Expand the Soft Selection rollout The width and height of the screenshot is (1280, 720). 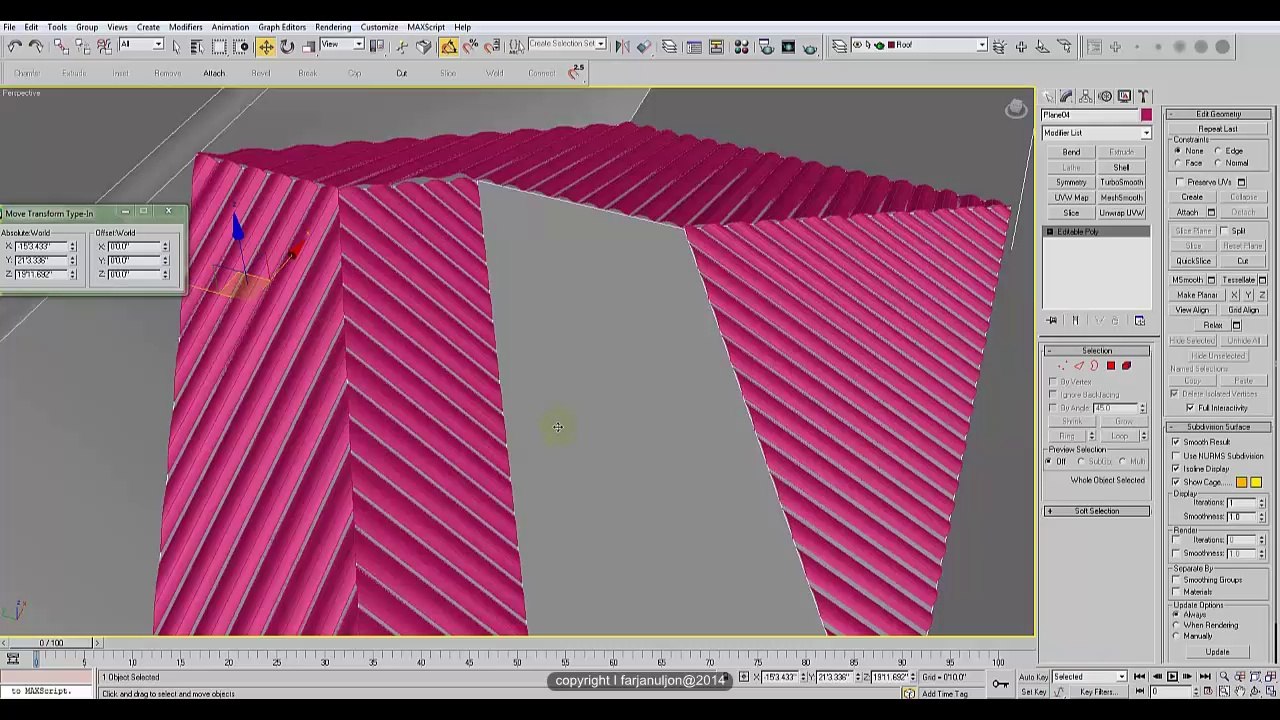click(1097, 511)
